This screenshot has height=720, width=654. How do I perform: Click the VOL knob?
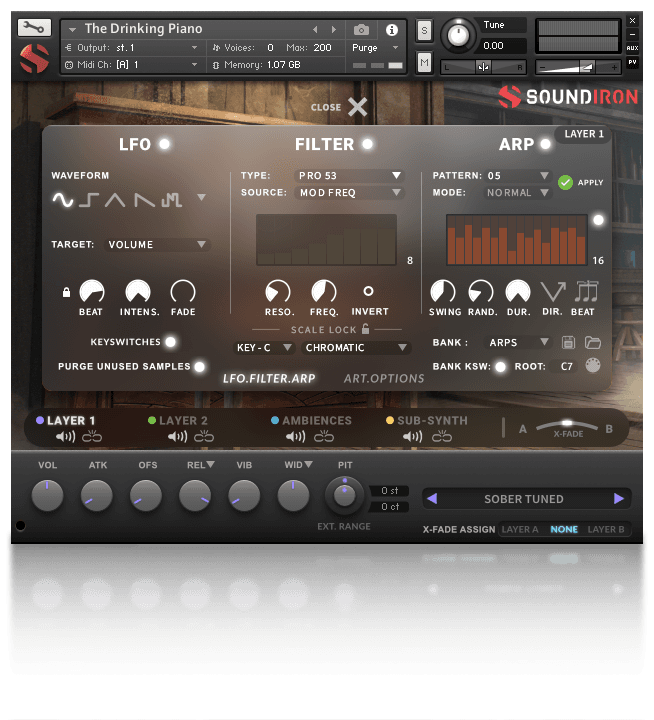click(x=47, y=495)
